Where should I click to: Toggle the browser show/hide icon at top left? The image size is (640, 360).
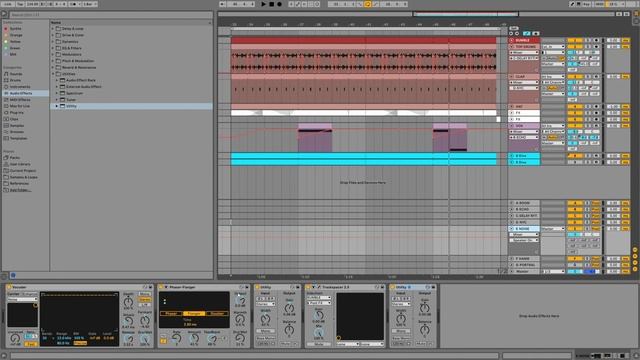click(x=4, y=13)
